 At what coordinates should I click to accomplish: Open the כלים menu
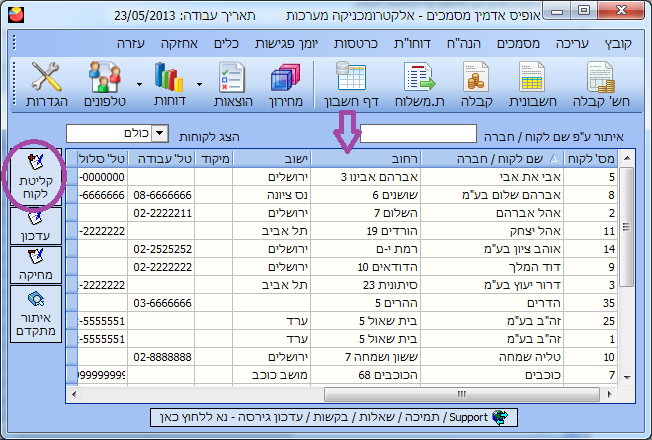[226, 43]
